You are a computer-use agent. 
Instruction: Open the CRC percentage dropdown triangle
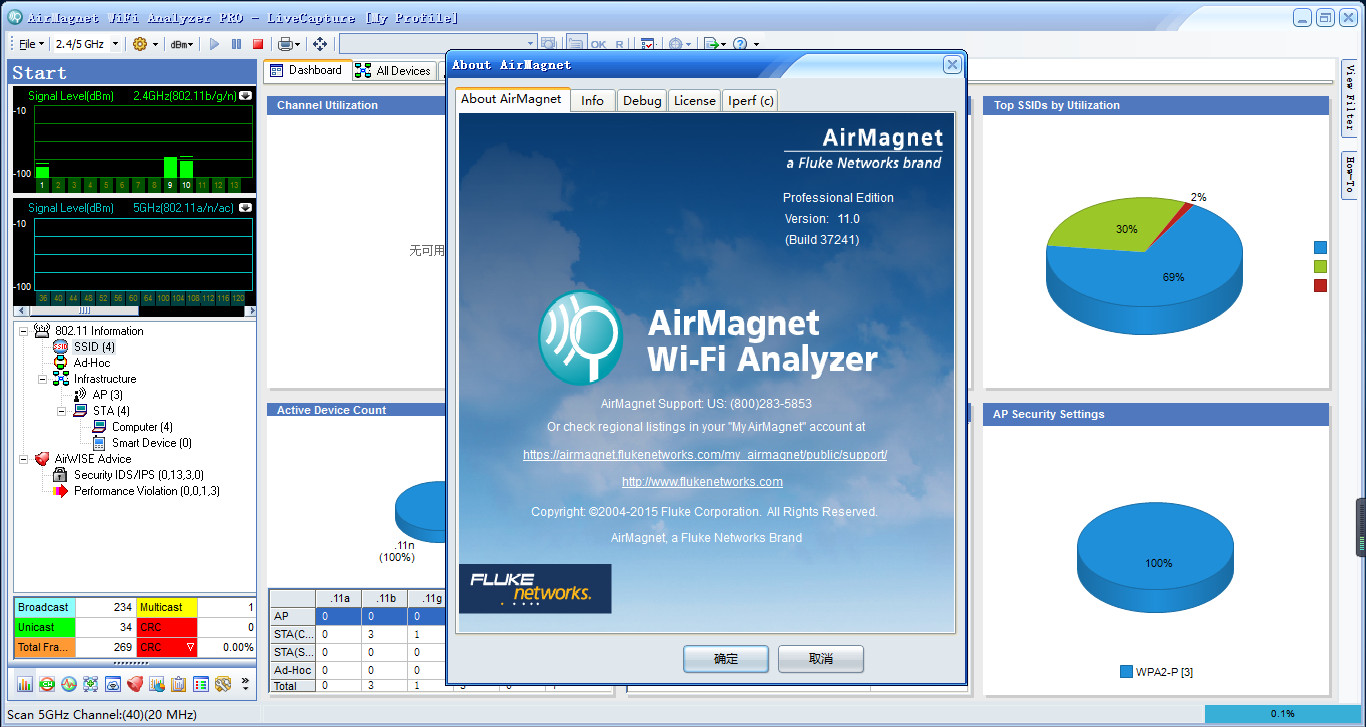[190, 648]
